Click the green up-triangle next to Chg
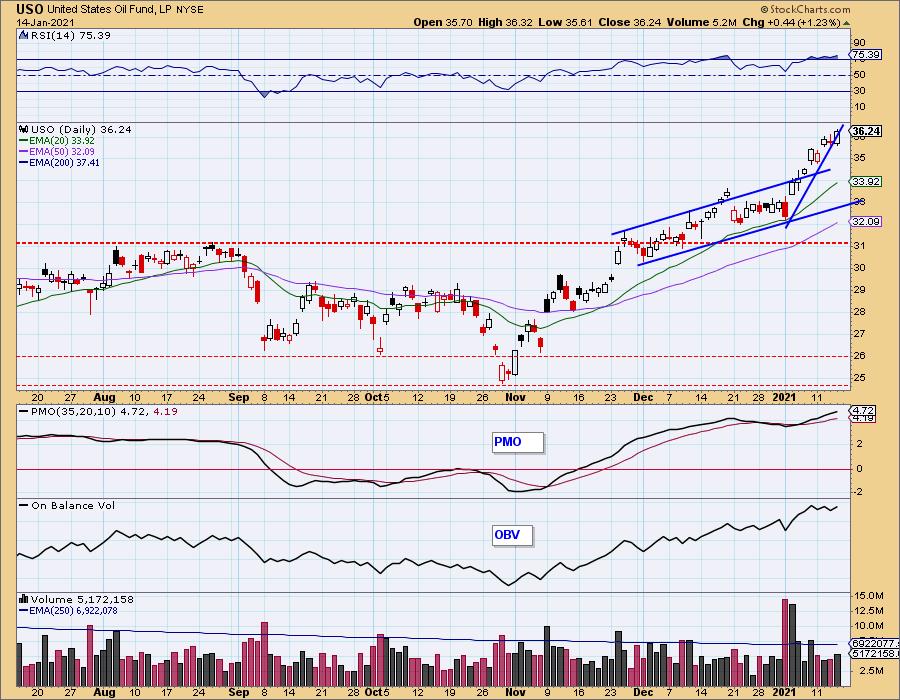Viewport: 900px width, 700px height. [846, 23]
